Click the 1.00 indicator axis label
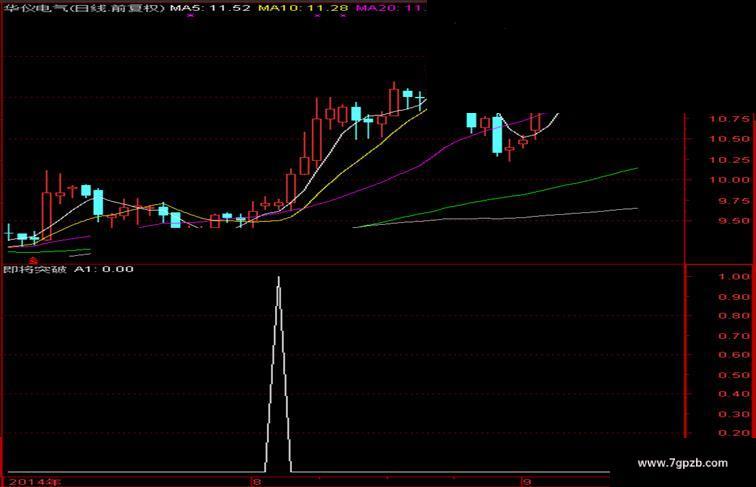This screenshot has height=487, width=756. click(x=734, y=277)
